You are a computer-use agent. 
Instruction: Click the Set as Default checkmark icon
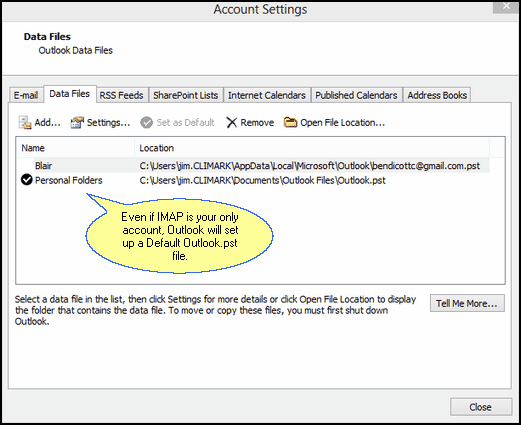click(146, 123)
